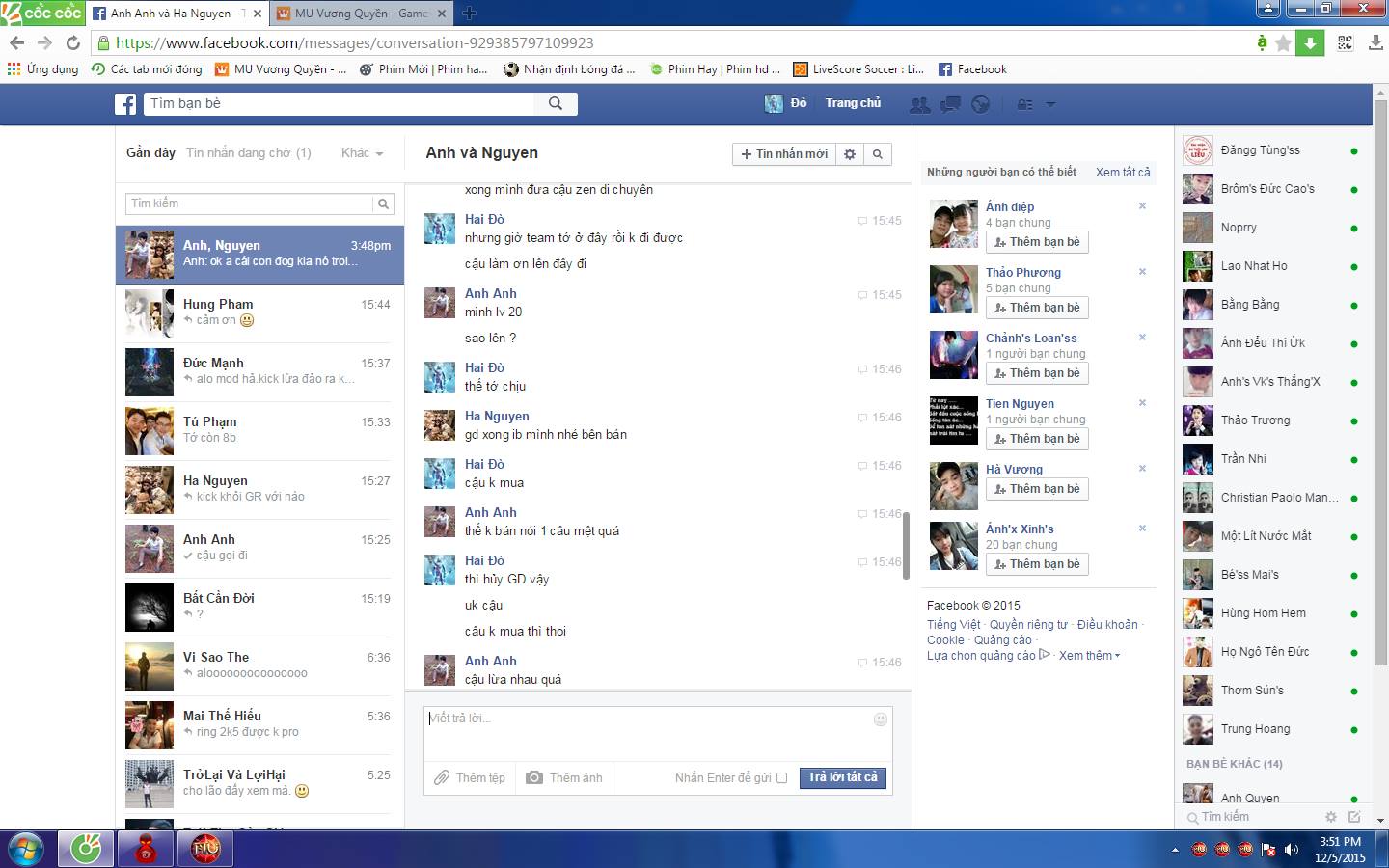The width and height of the screenshot is (1389, 868).
Task: Switch to the MU Vương Quyền browser tab
Action: point(361,14)
